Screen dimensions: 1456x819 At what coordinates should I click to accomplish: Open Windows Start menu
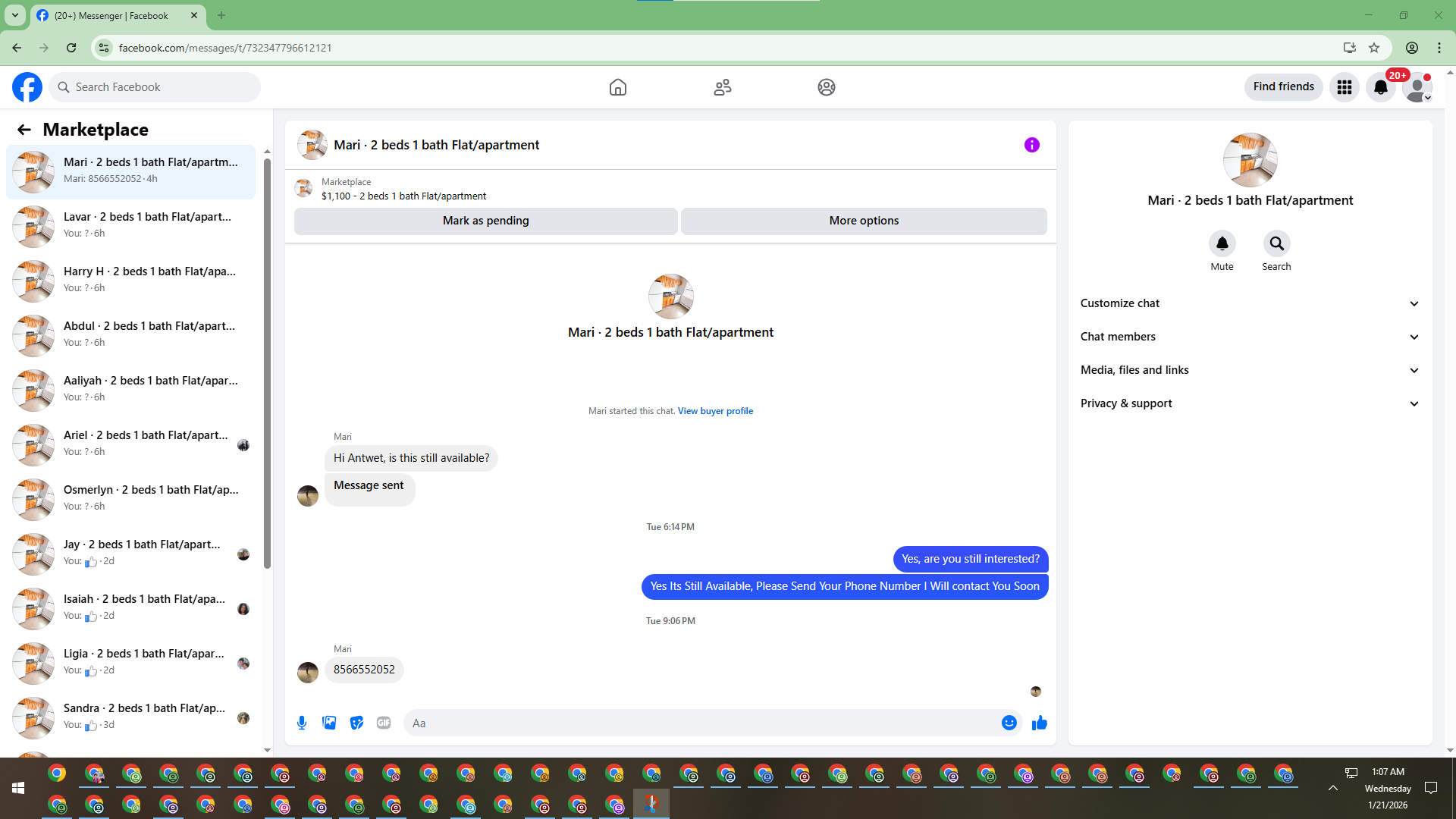(x=18, y=789)
